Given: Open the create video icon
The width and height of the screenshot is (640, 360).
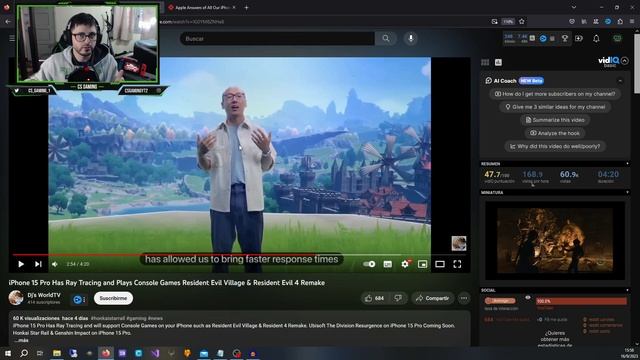Looking at the screenshot, I should tap(579, 38).
